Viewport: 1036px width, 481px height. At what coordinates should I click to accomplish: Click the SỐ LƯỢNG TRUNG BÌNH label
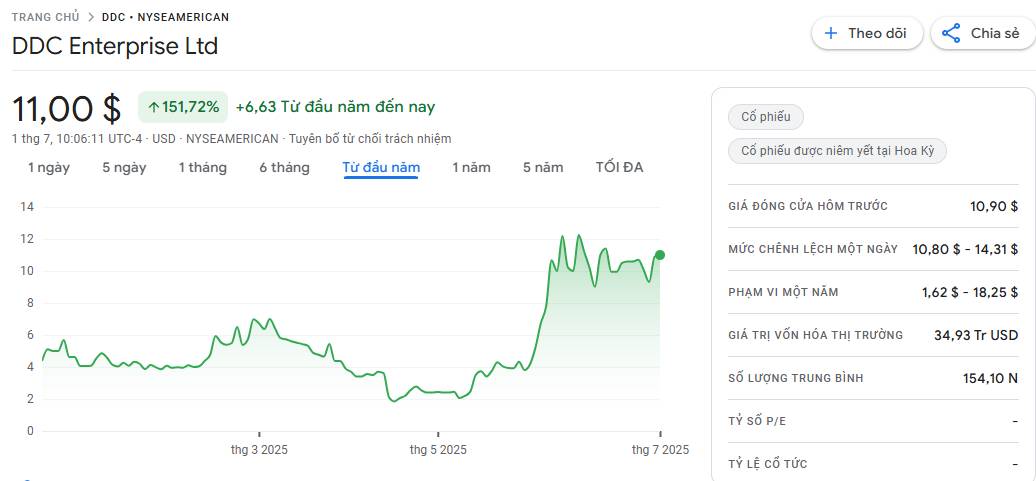(796, 378)
